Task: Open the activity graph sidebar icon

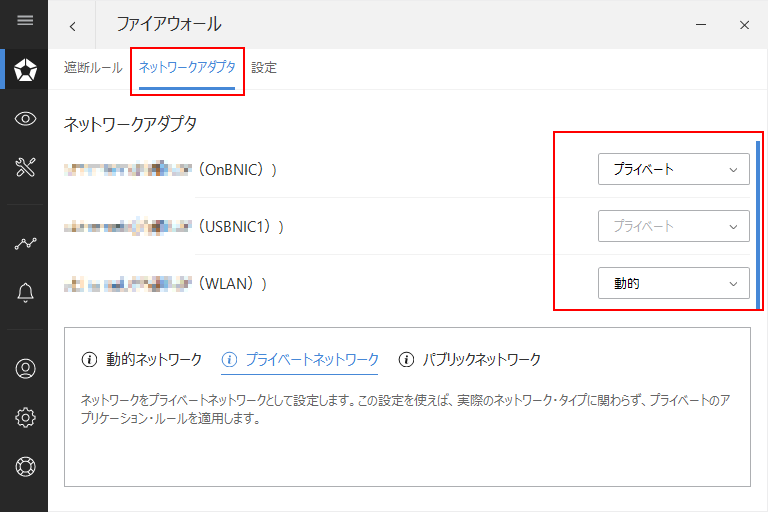Action: (25, 243)
